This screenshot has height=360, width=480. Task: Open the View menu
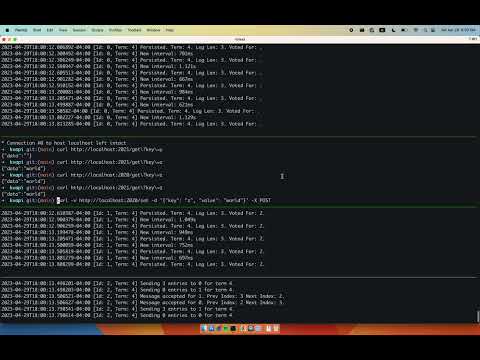tap(63, 30)
